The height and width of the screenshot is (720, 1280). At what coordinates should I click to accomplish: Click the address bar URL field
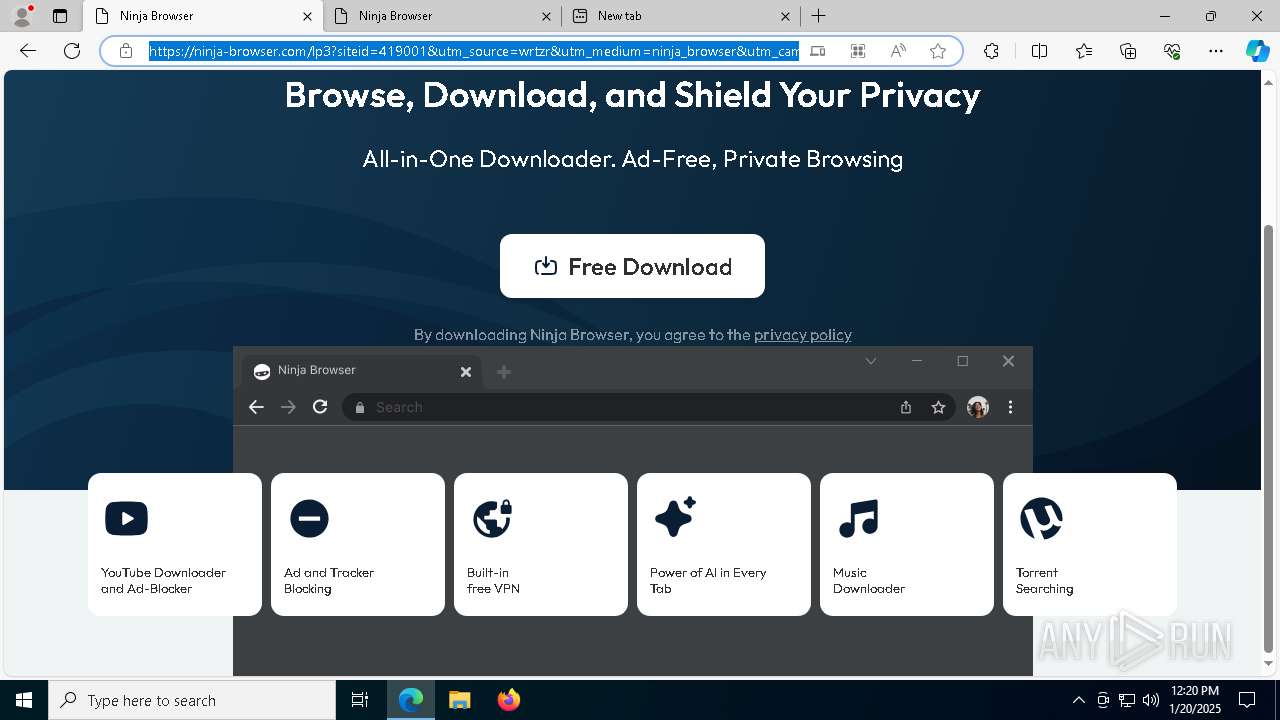click(473, 51)
